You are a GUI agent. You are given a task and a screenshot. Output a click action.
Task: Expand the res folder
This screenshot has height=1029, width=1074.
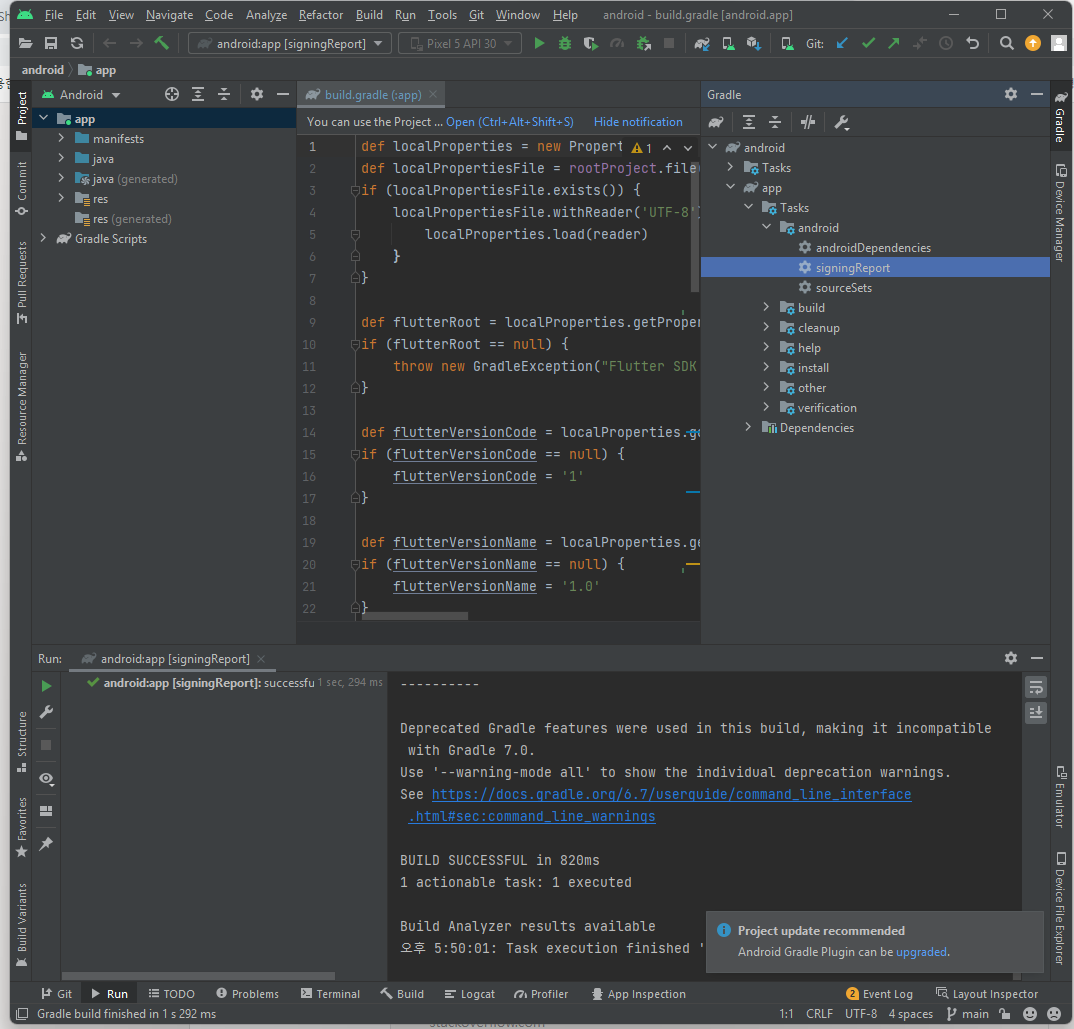click(62, 199)
